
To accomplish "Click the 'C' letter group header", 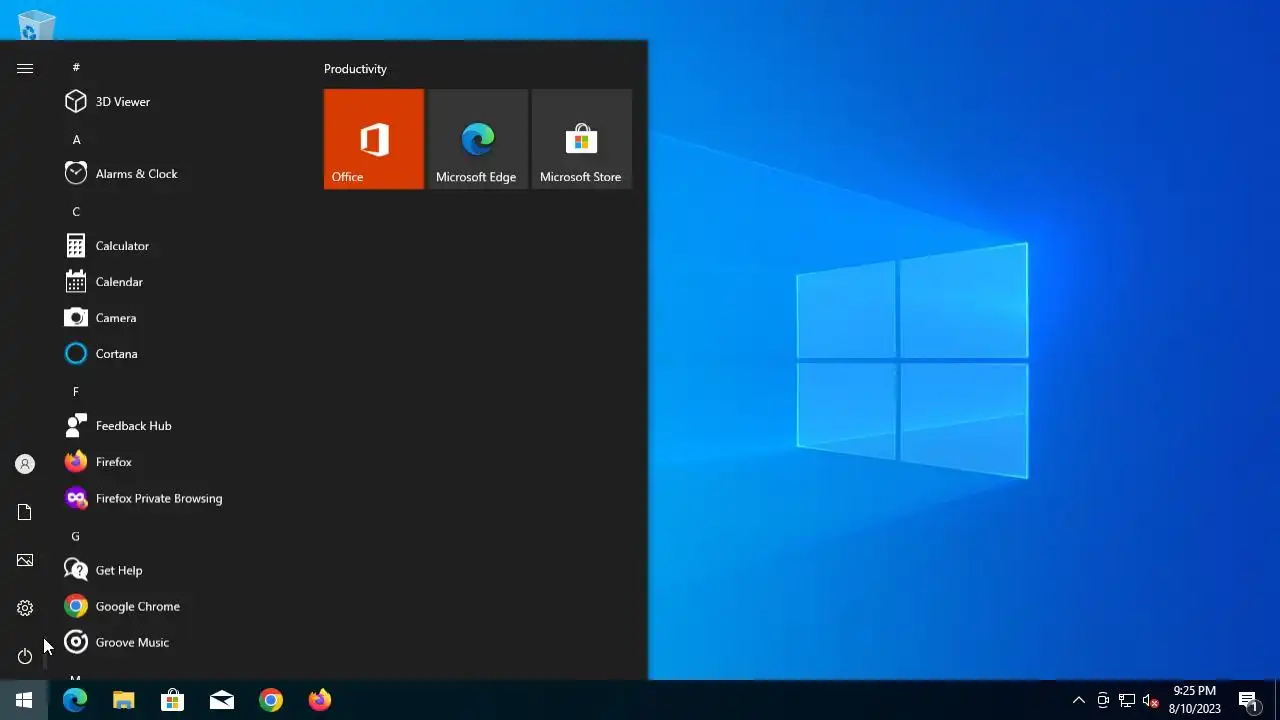I will pyautogui.click(x=76, y=212).
